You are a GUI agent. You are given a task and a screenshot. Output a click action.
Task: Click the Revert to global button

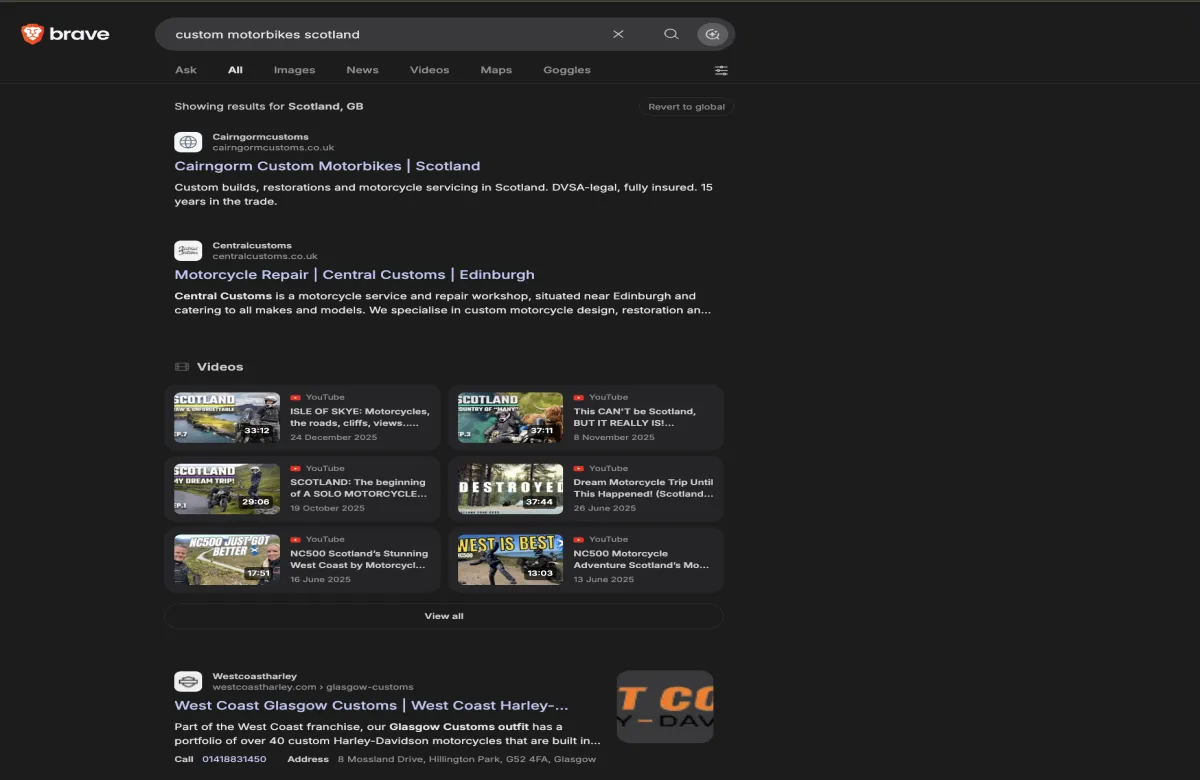[x=687, y=107]
